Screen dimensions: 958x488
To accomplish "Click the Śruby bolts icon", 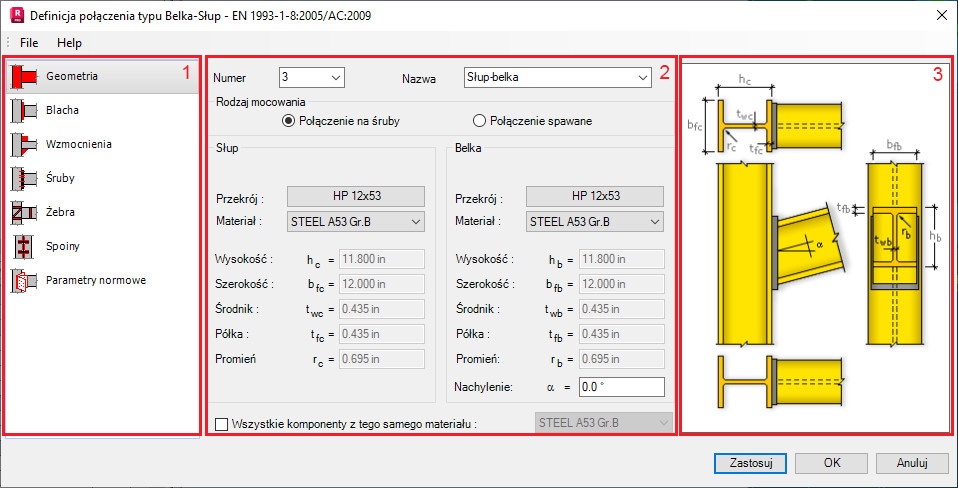I will pyautogui.click(x=24, y=178).
